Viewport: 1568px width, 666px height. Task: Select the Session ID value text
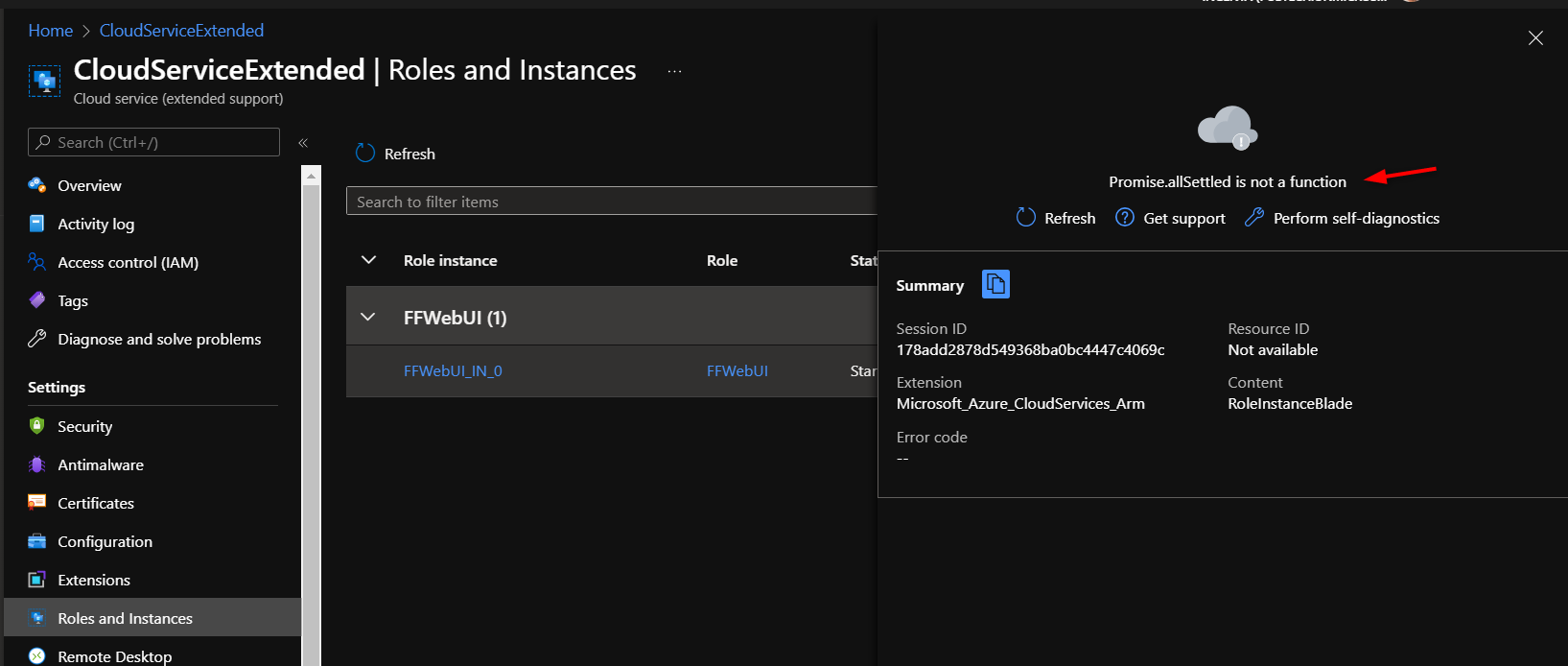pos(1030,349)
